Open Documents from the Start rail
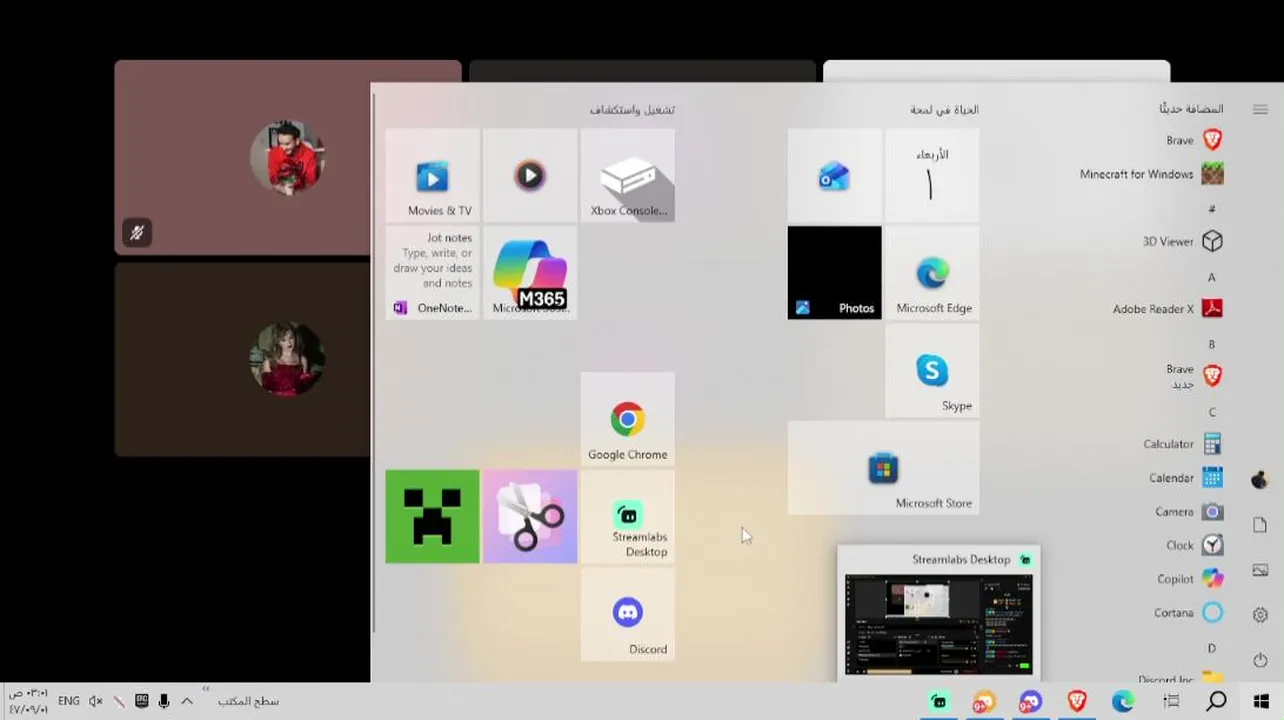Image resolution: width=1284 pixels, height=720 pixels. click(x=1260, y=525)
